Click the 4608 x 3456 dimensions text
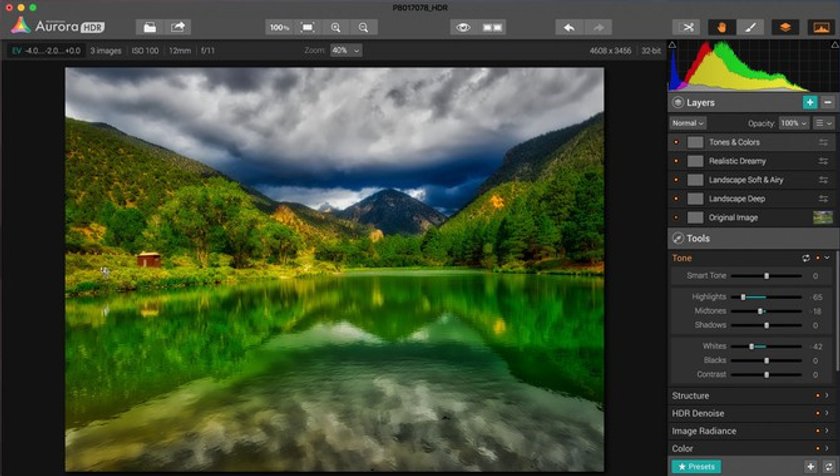The image size is (840, 476). [x=610, y=51]
